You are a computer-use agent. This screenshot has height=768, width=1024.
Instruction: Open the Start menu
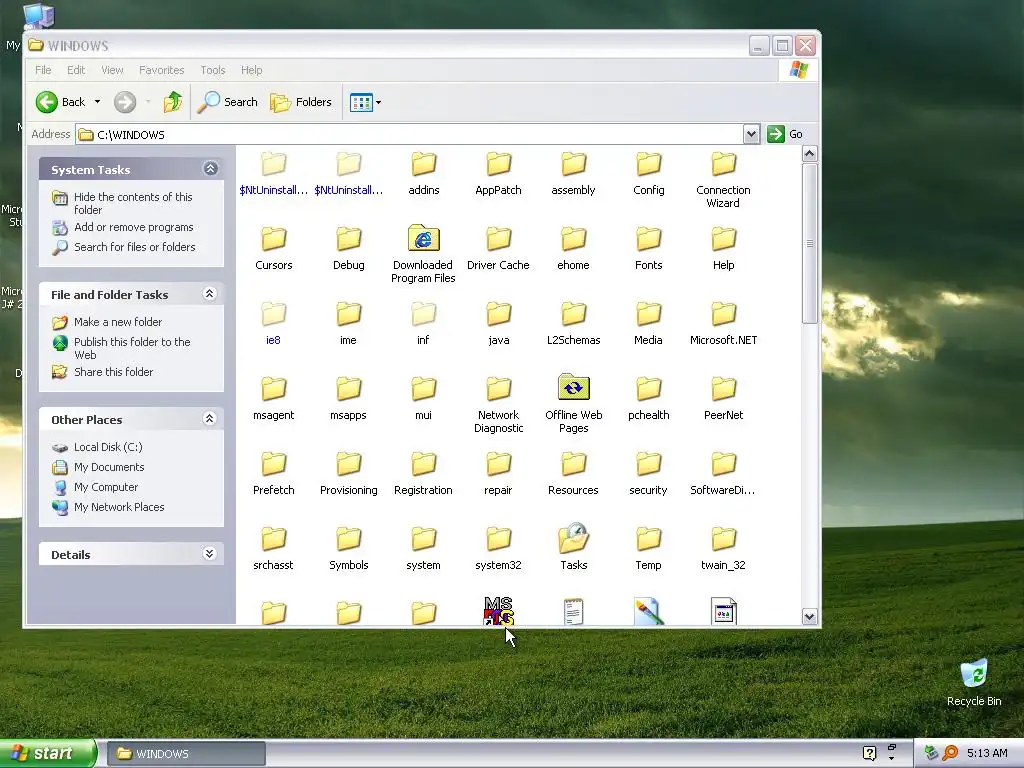pos(48,754)
